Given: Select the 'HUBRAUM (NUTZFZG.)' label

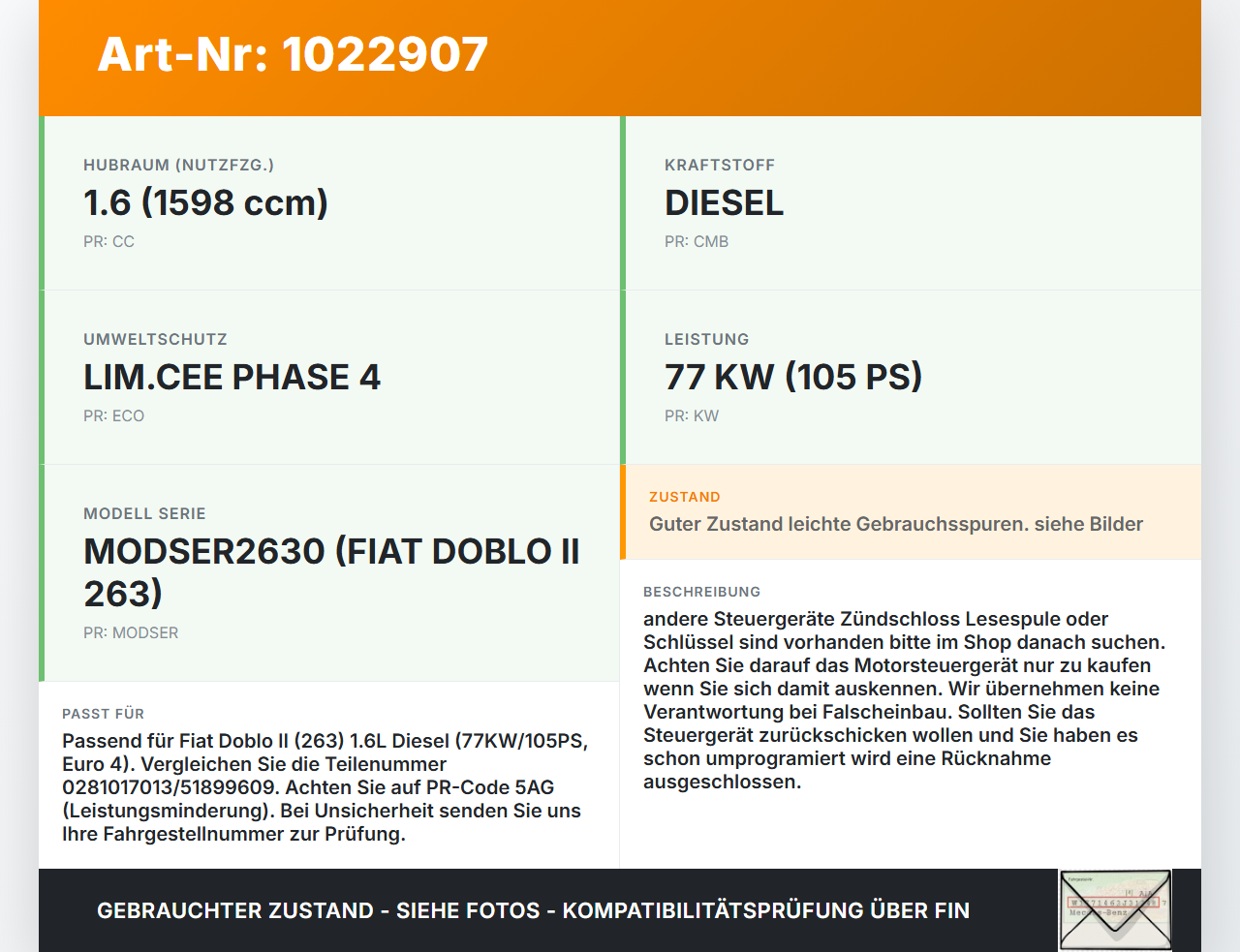Looking at the screenshot, I should [x=178, y=165].
